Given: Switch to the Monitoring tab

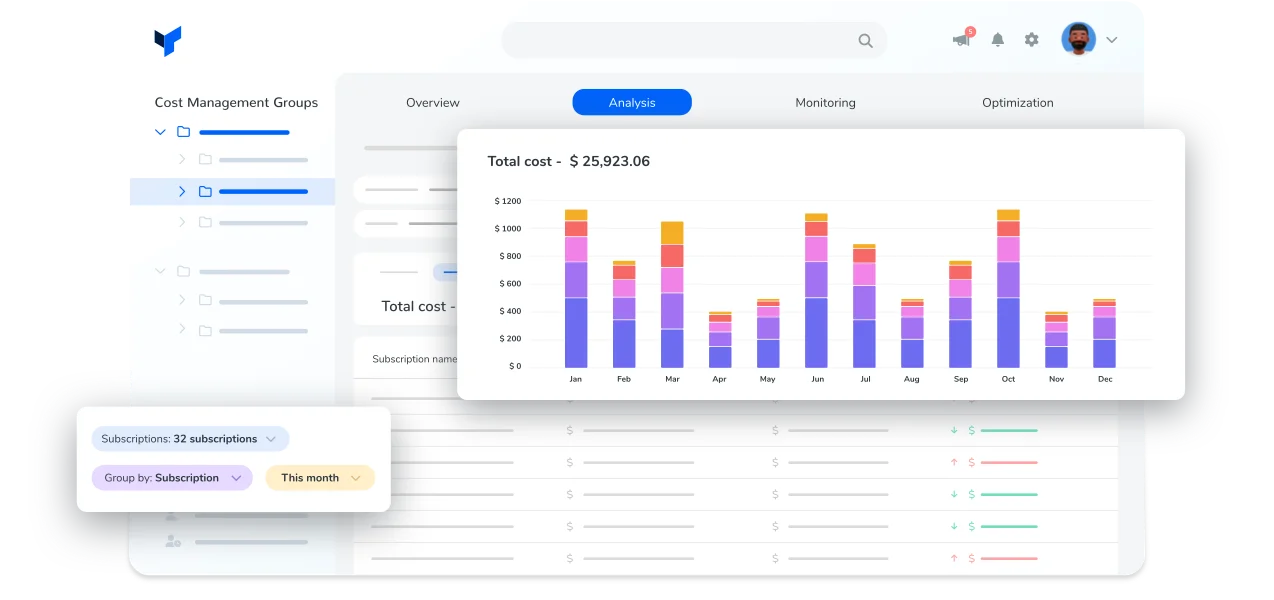Looking at the screenshot, I should pyautogui.click(x=825, y=103).
